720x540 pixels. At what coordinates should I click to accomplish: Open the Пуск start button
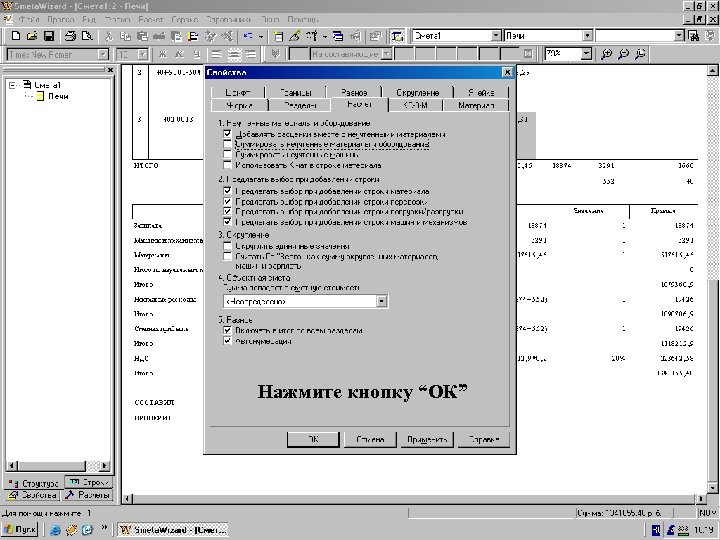pos(19,529)
